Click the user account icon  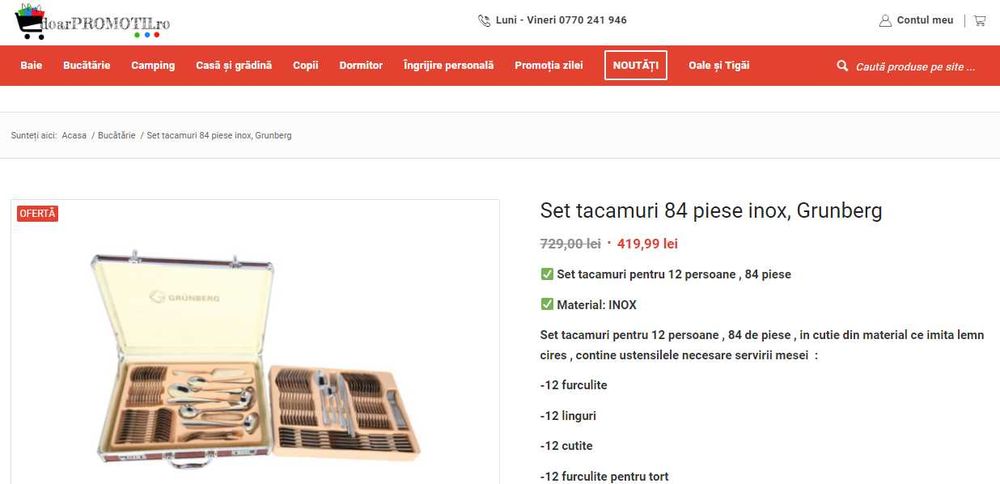click(x=885, y=20)
